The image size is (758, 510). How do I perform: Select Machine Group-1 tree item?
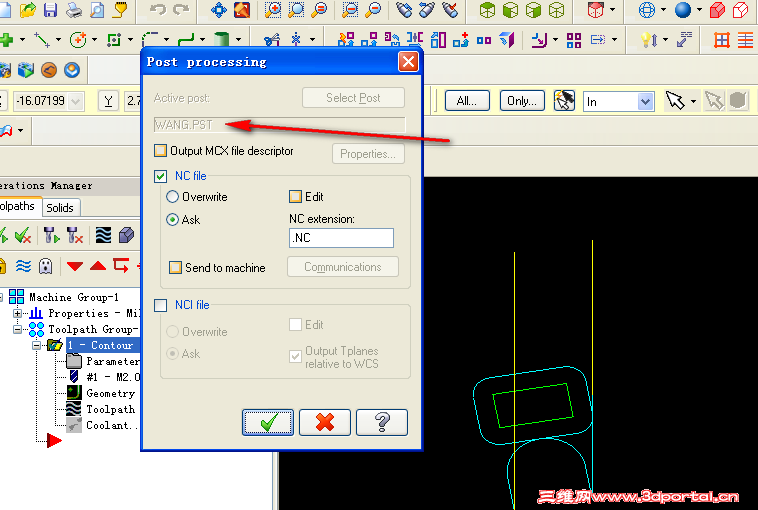click(73, 297)
